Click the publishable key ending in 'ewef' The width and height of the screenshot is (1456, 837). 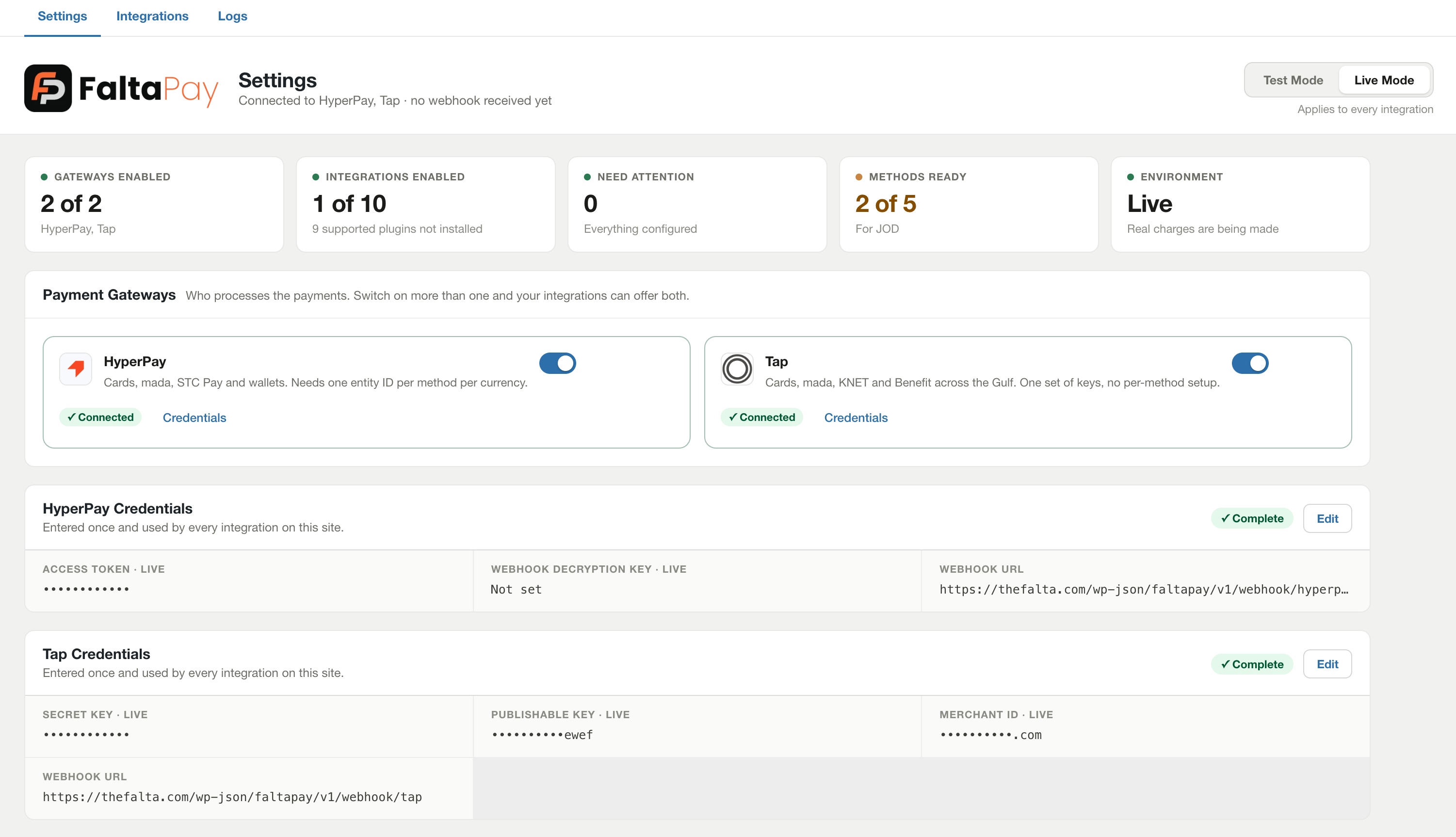542,735
